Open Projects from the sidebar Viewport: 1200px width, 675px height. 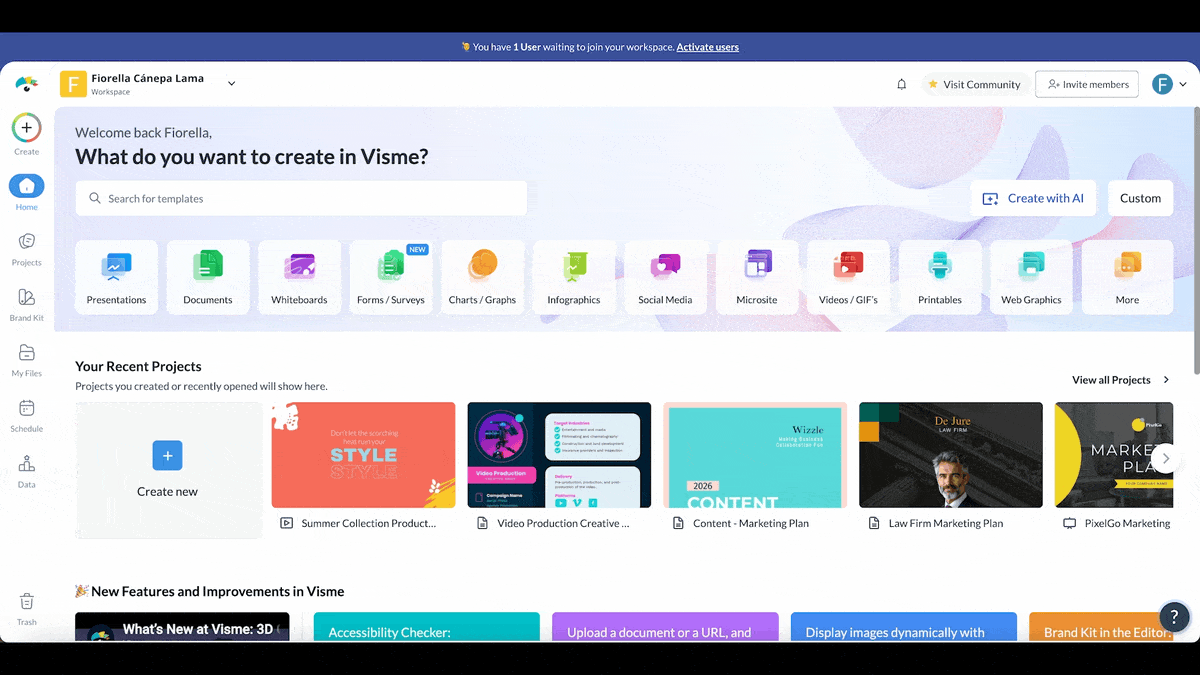[x=27, y=248]
